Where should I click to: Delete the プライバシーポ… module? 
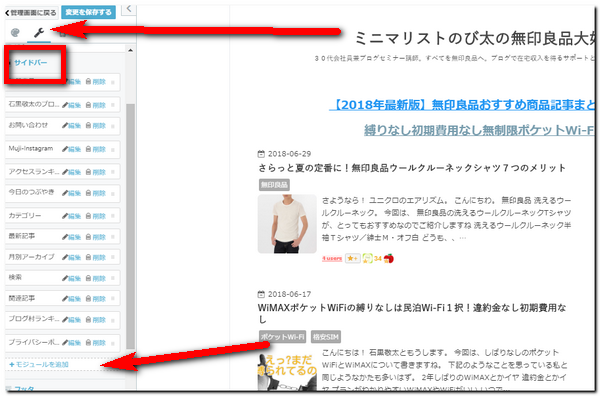(96, 343)
